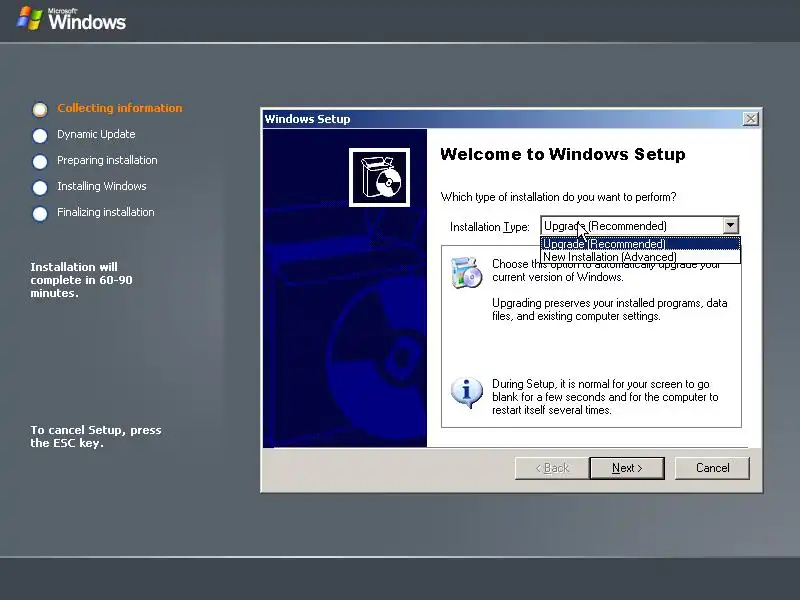Screen dimensions: 800x600
Task: Click the 'During Setup, it is normal' paragraph
Action: pyautogui.click(x=605, y=397)
